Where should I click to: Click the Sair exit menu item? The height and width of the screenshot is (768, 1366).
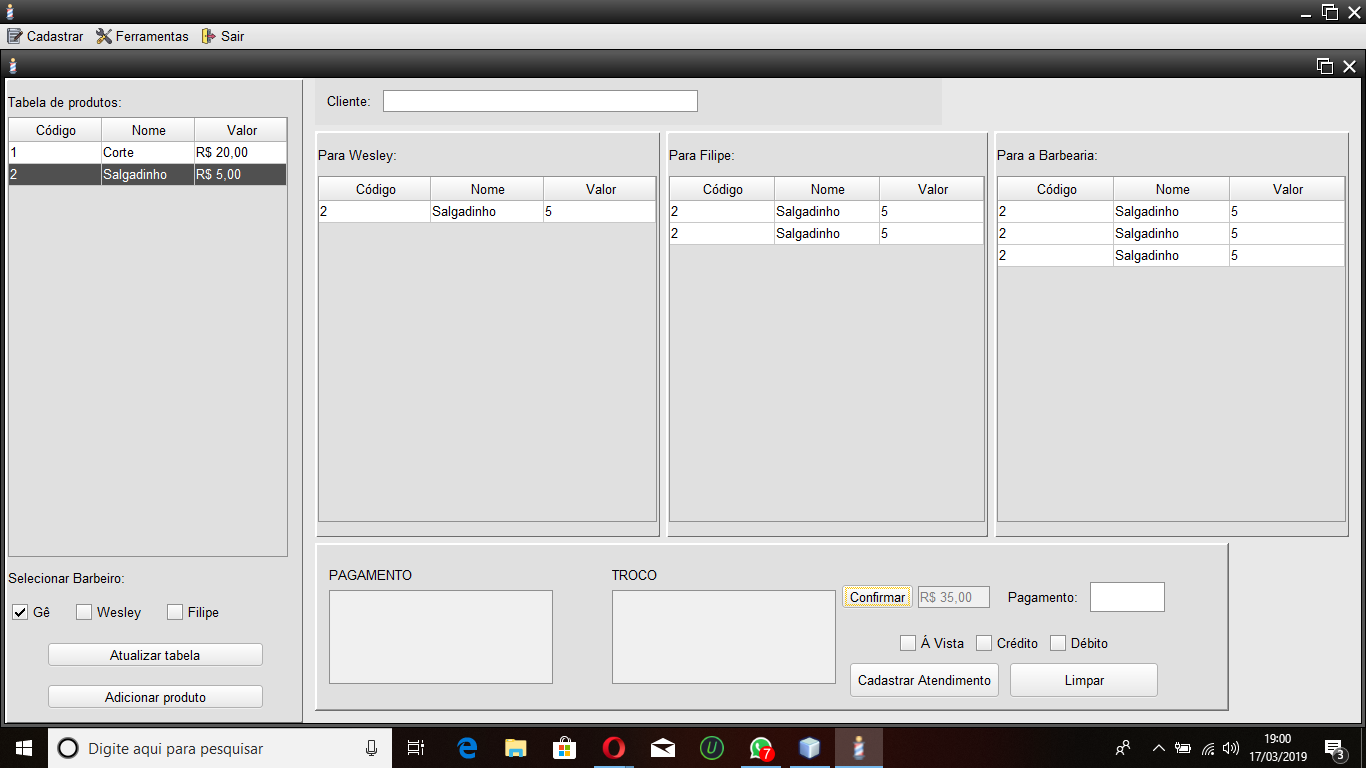pyautogui.click(x=222, y=36)
